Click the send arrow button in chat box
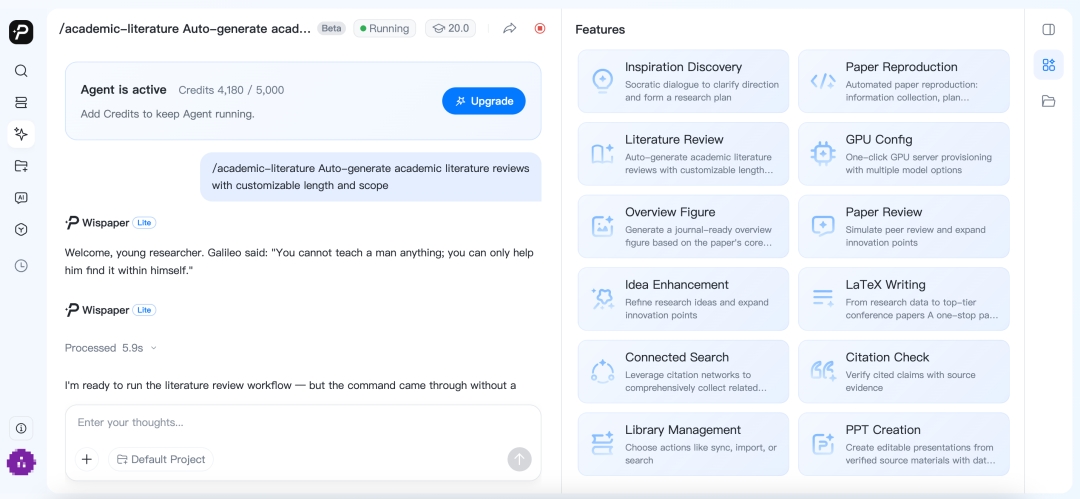The height and width of the screenshot is (499, 1080). (x=519, y=459)
